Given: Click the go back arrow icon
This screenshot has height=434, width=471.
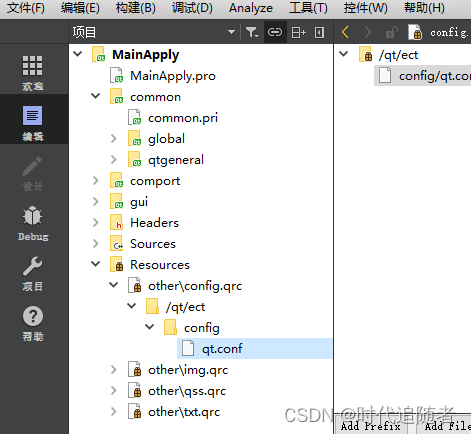Looking at the screenshot, I should click(345, 32).
